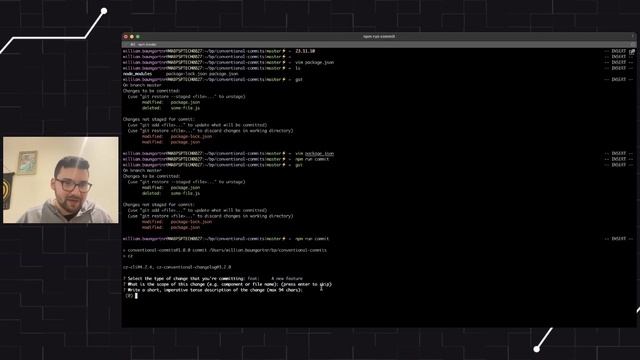Click the 'node_modules' entry in the ls output
This screenshot has height=360, width=640.
[x=138, y=74]
